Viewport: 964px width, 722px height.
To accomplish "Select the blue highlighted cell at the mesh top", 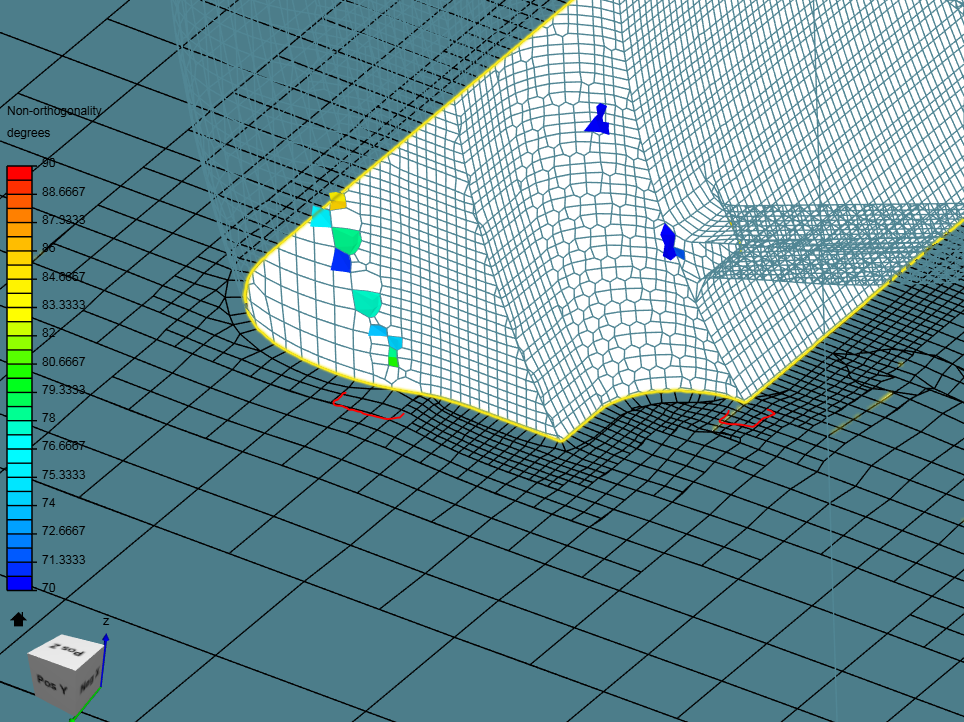I will (x=598, y=119).
